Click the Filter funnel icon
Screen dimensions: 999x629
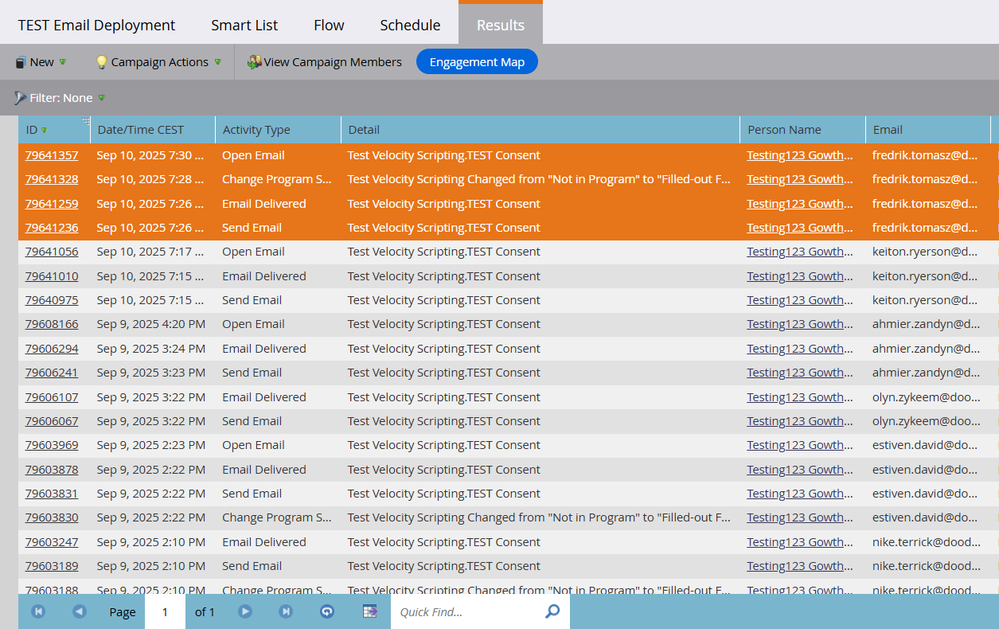[20, 98]
